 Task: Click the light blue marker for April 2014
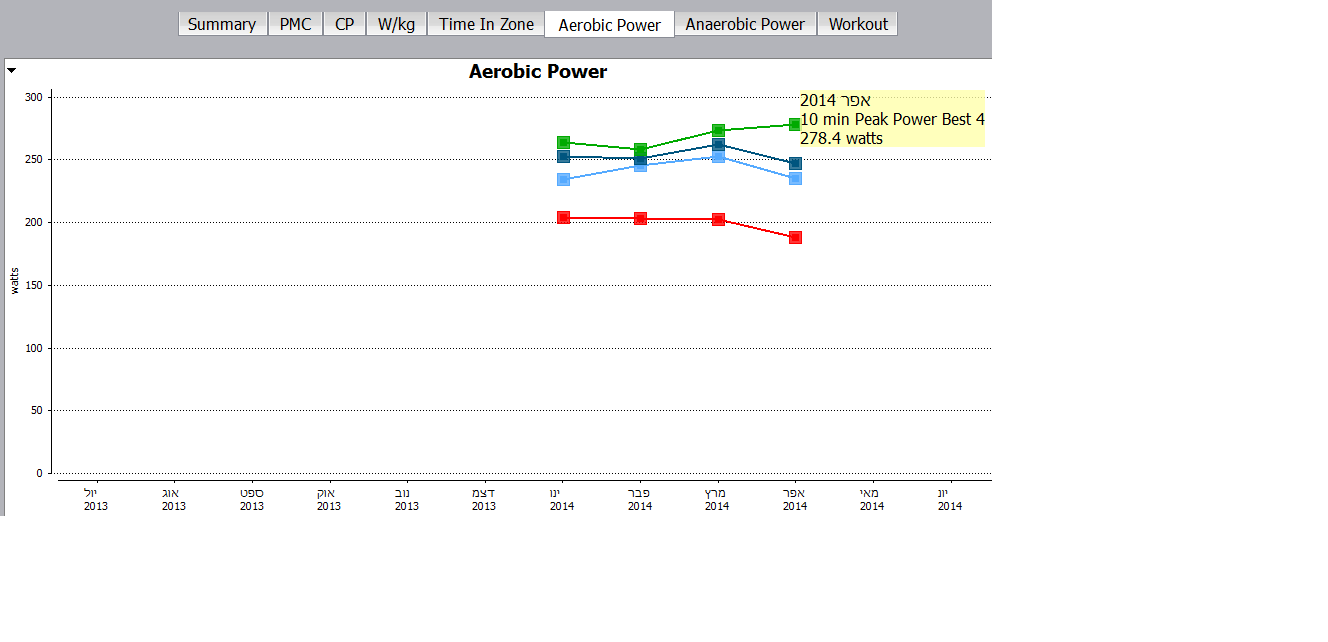795,178
